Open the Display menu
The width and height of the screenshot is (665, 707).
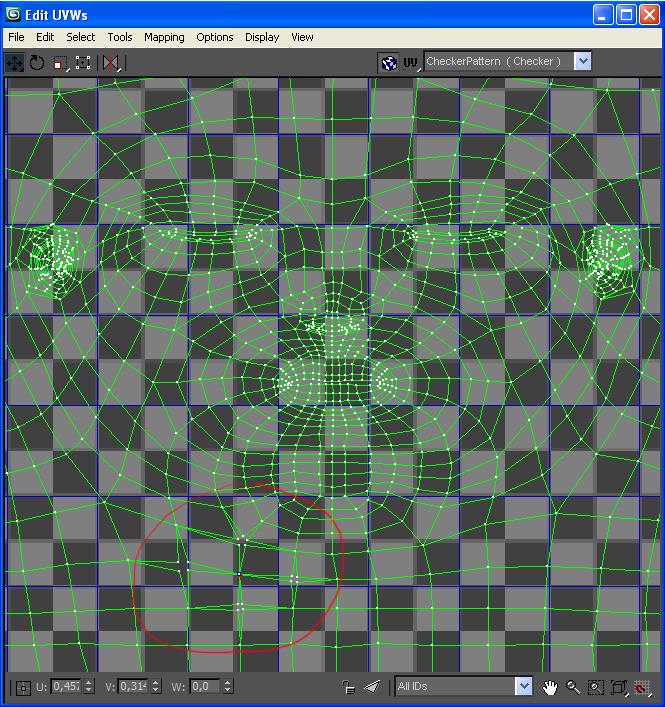pyautogui.click(x=262, y=37)
